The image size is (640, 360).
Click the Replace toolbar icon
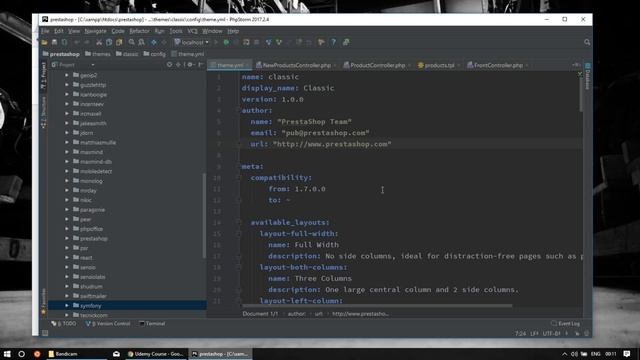coord(142,42)
